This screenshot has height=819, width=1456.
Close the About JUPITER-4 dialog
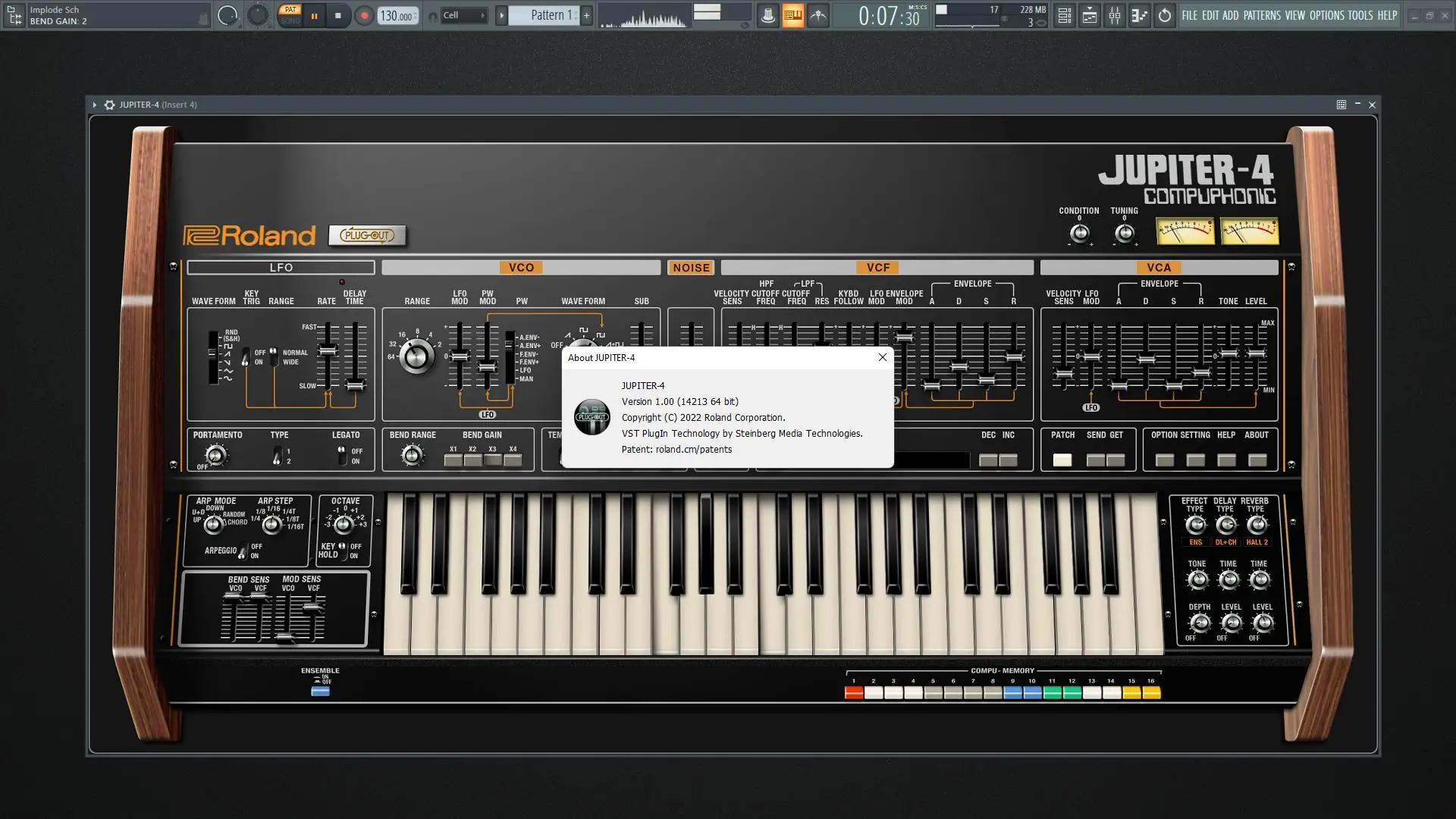(x=882, y=357)
